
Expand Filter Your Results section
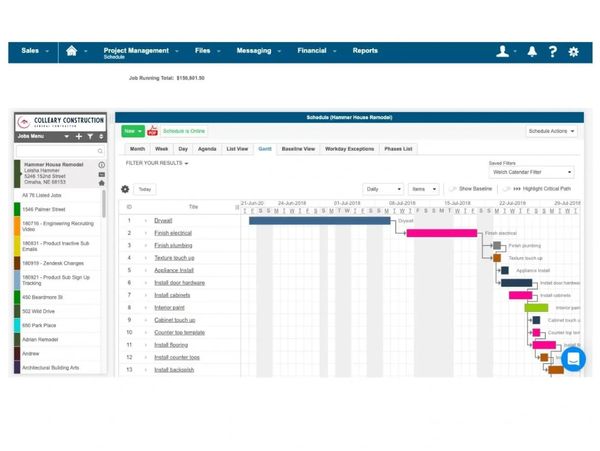pos(157,163)
